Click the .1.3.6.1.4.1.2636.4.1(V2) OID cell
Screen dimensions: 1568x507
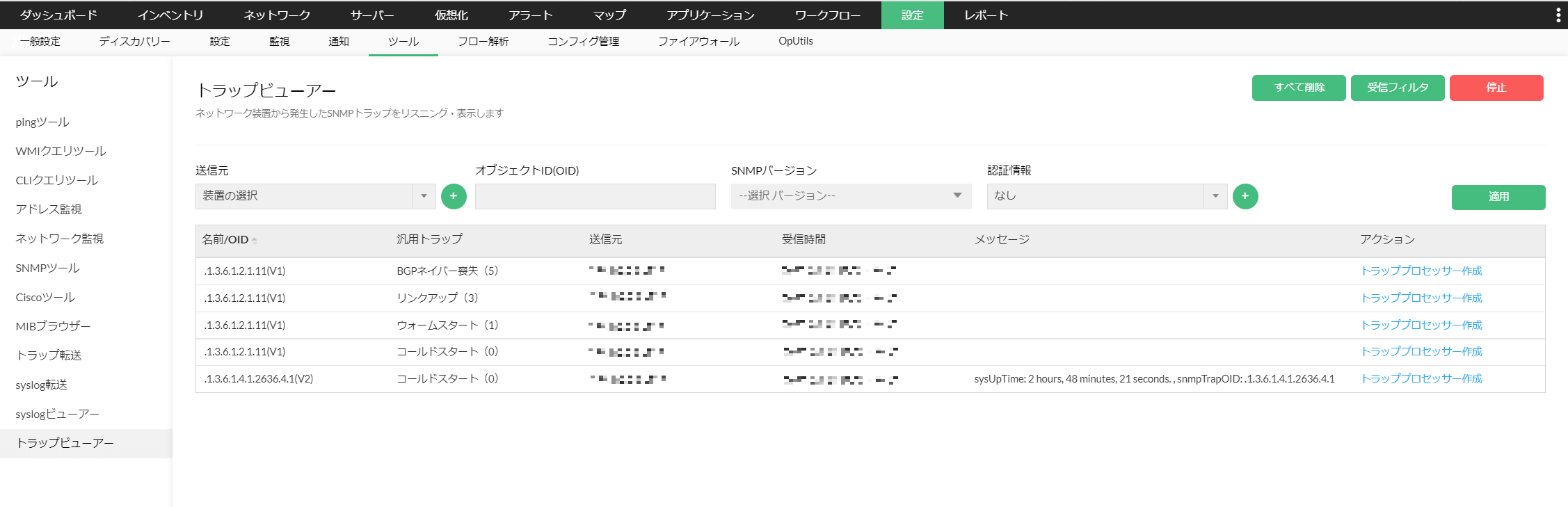point(258,379)
